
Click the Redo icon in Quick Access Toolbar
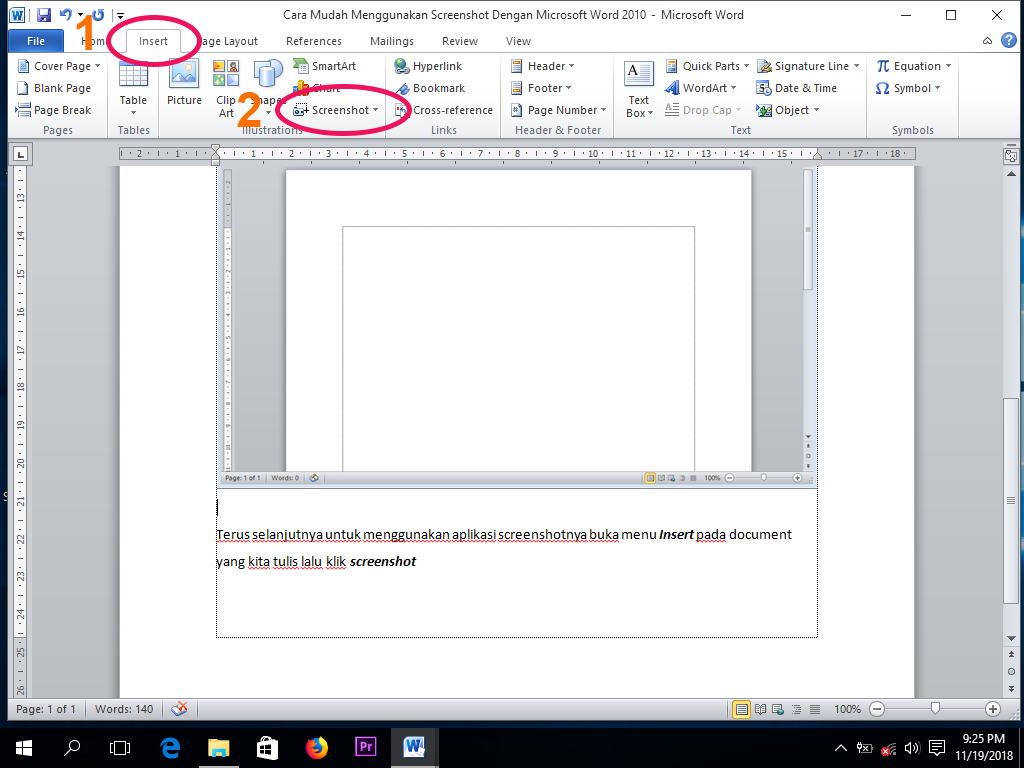coord(98,14)
